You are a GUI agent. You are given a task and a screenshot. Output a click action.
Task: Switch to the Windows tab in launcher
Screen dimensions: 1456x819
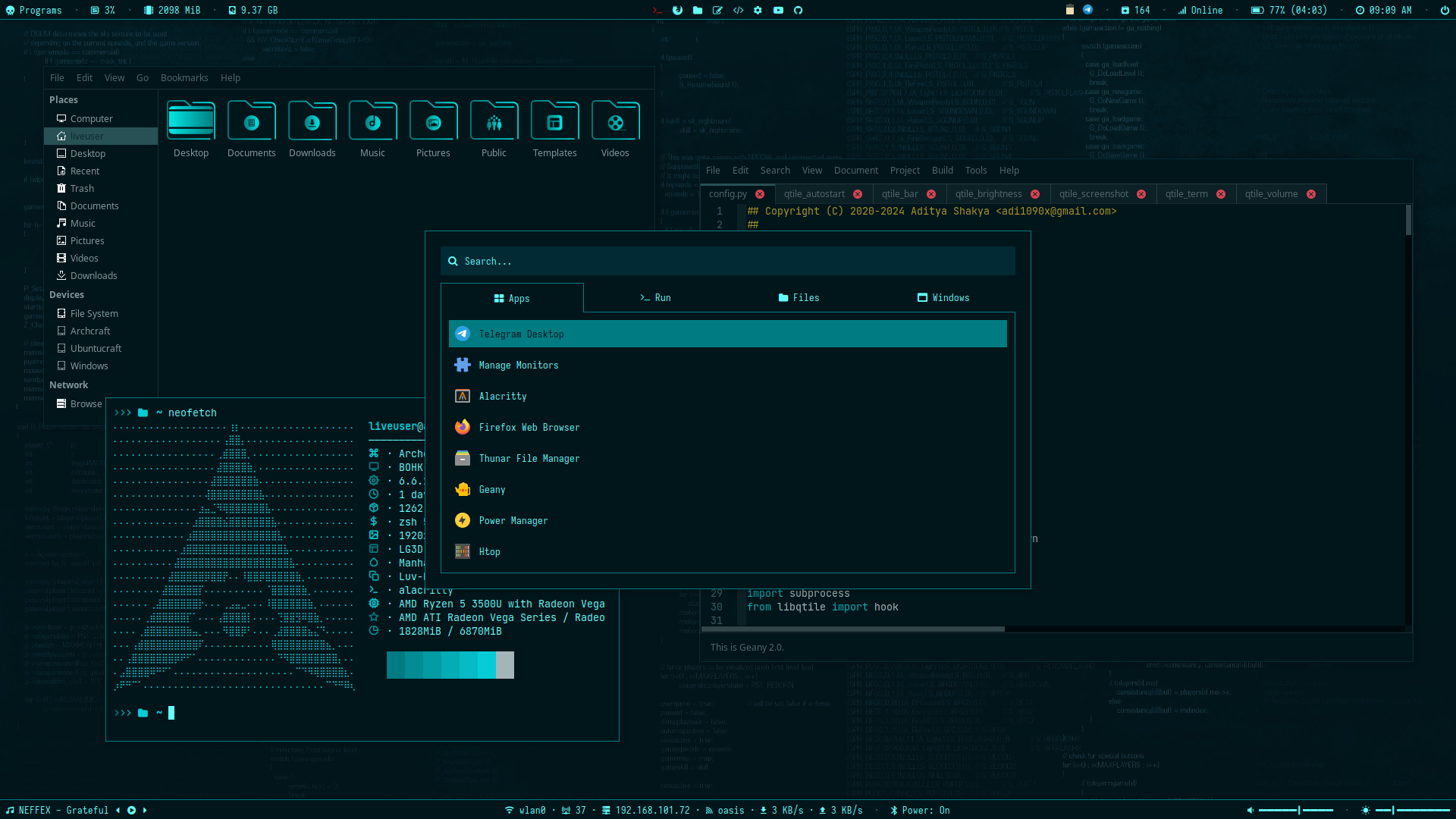point(943,297)
